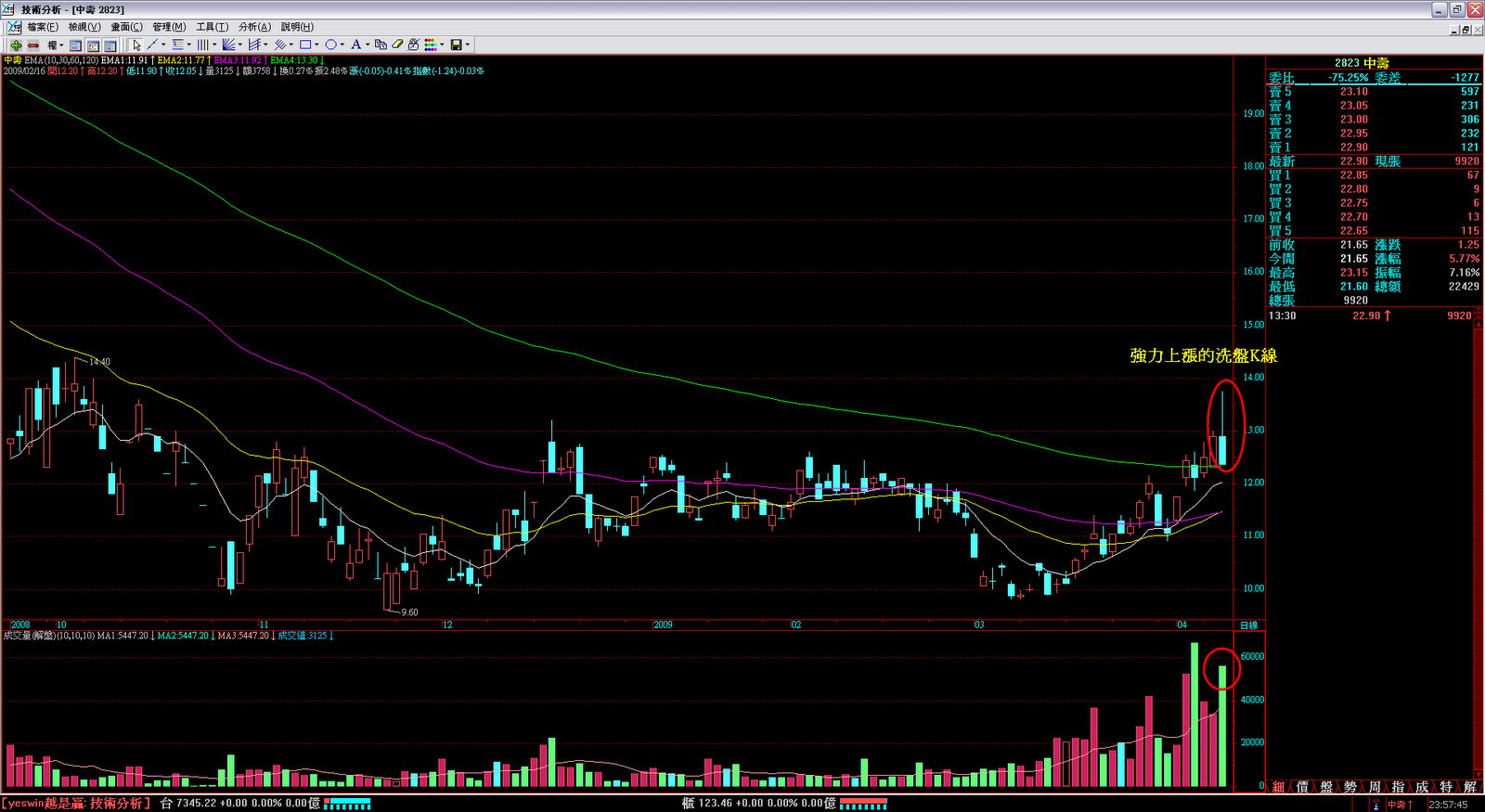
Task: Open dropdown arrow beside fan lines tool
Action: point(239,45)
